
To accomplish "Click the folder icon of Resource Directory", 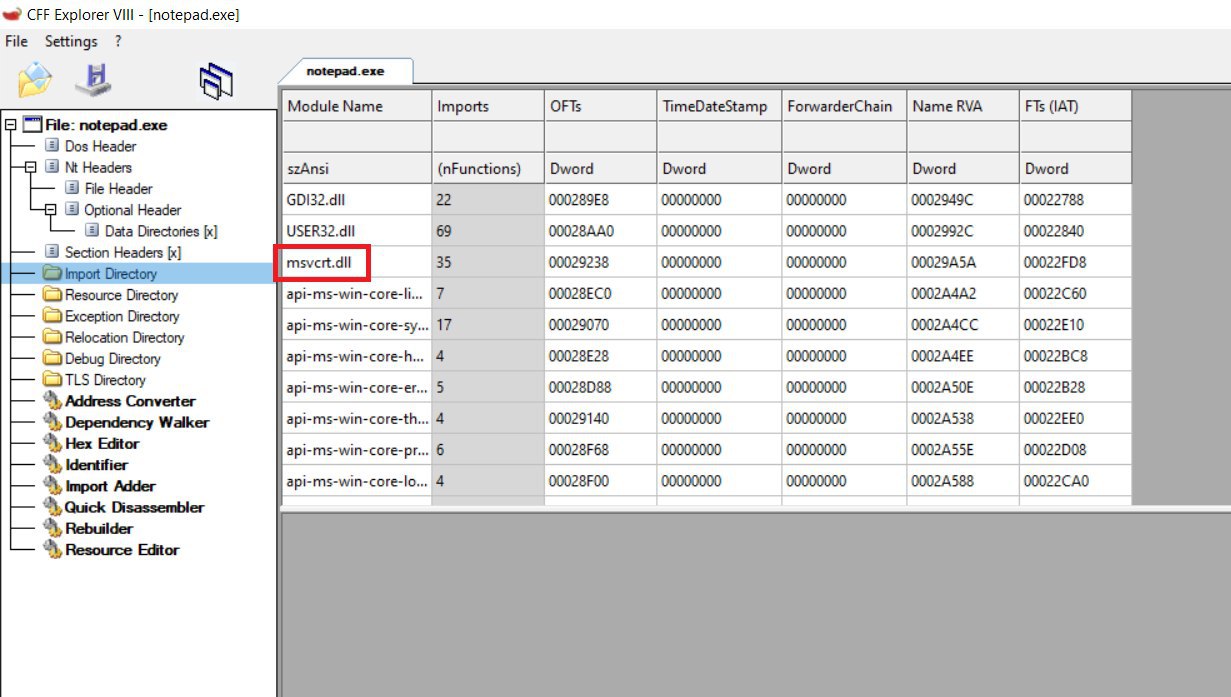I will [x=52, y=295].
